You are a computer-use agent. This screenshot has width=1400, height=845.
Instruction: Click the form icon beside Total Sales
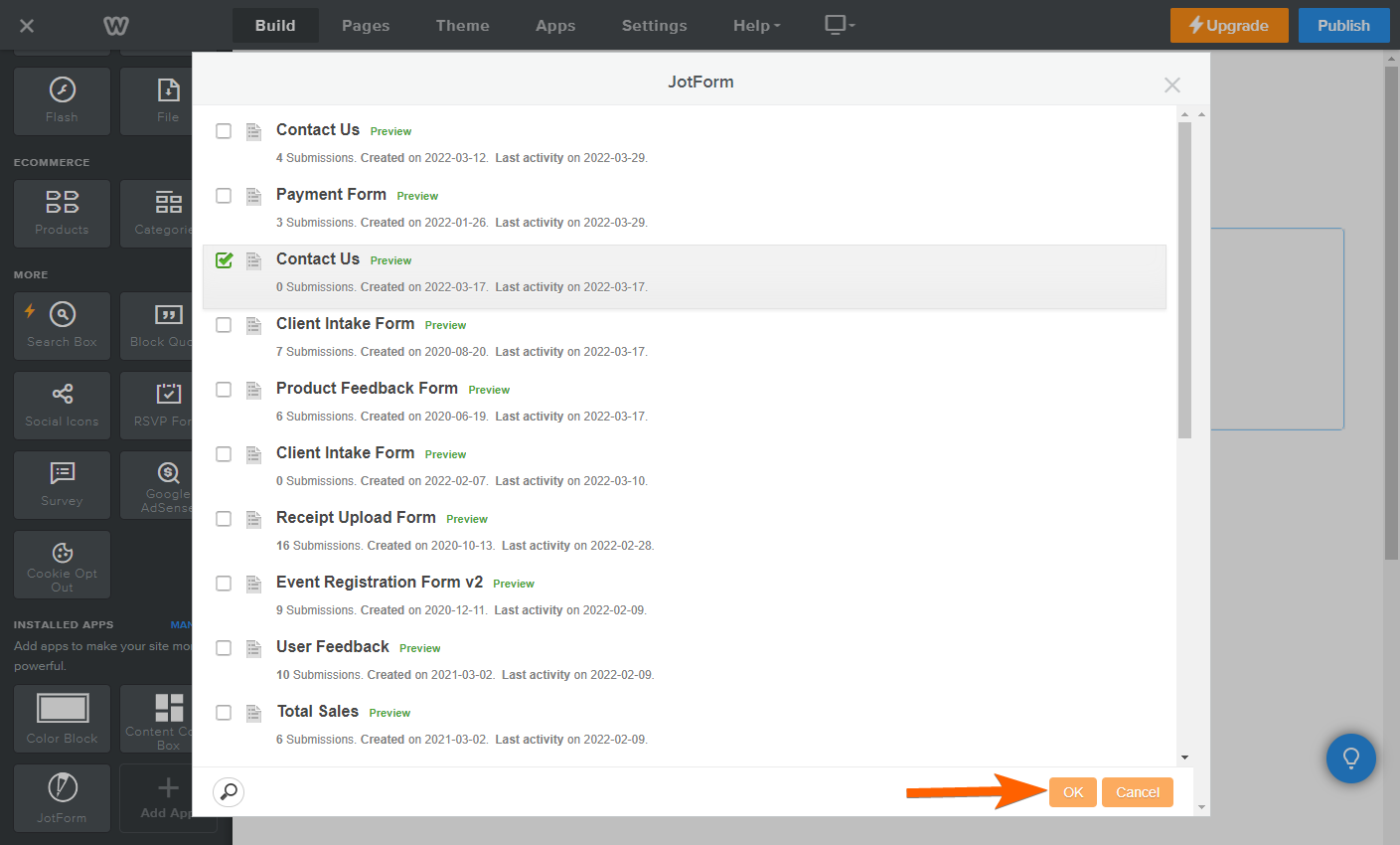(254, 713)
